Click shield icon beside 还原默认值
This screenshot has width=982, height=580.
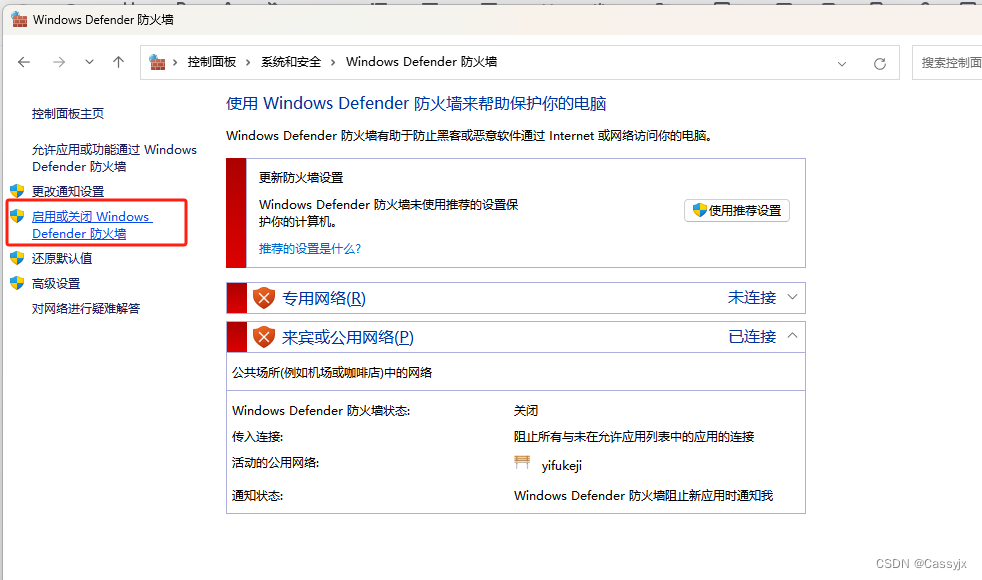point(17,257)
